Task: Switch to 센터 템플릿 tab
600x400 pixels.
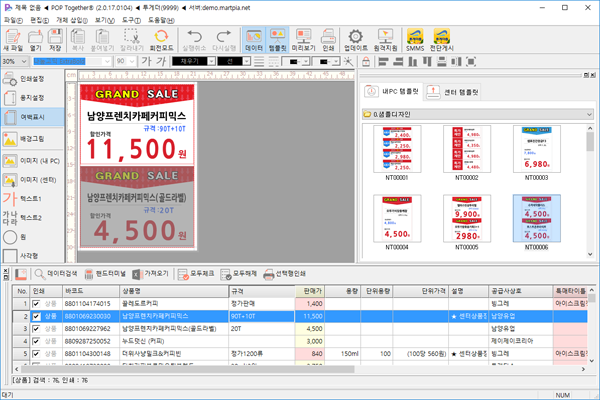Action: [453, 92]
